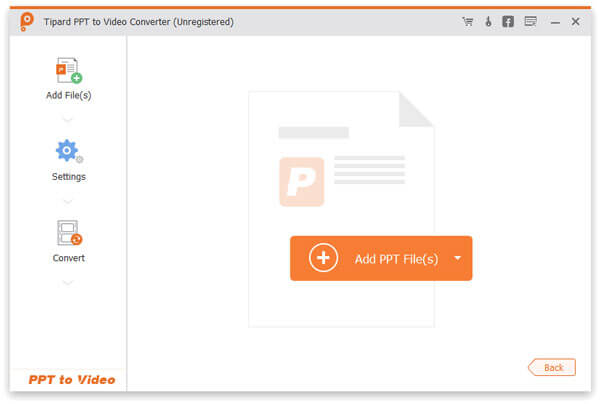Close the PPT to Video Converter window
Screen dimensions: 600x404
pyautogui.click(x=576, y=22)
